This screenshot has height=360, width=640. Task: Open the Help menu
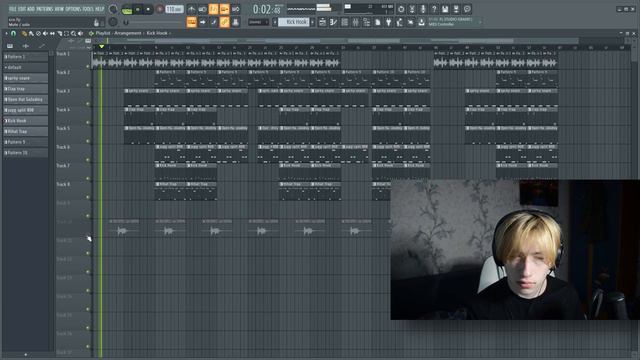click(x=100, y=9)
